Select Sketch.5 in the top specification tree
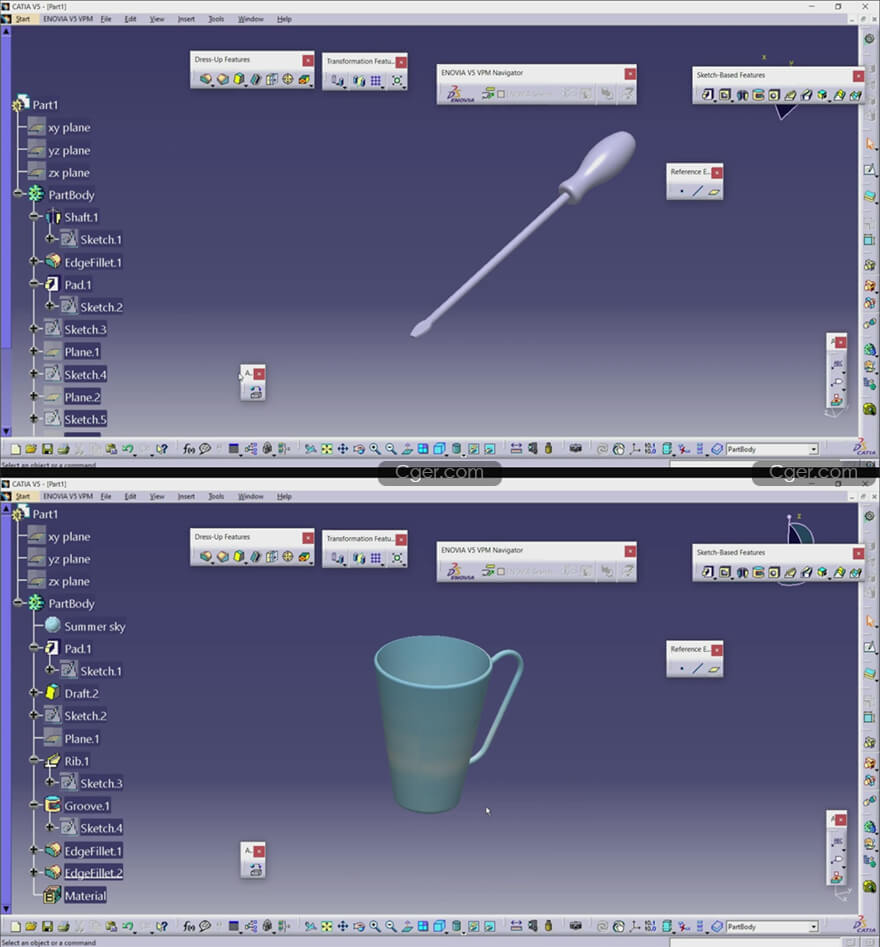 coord(85,420)
